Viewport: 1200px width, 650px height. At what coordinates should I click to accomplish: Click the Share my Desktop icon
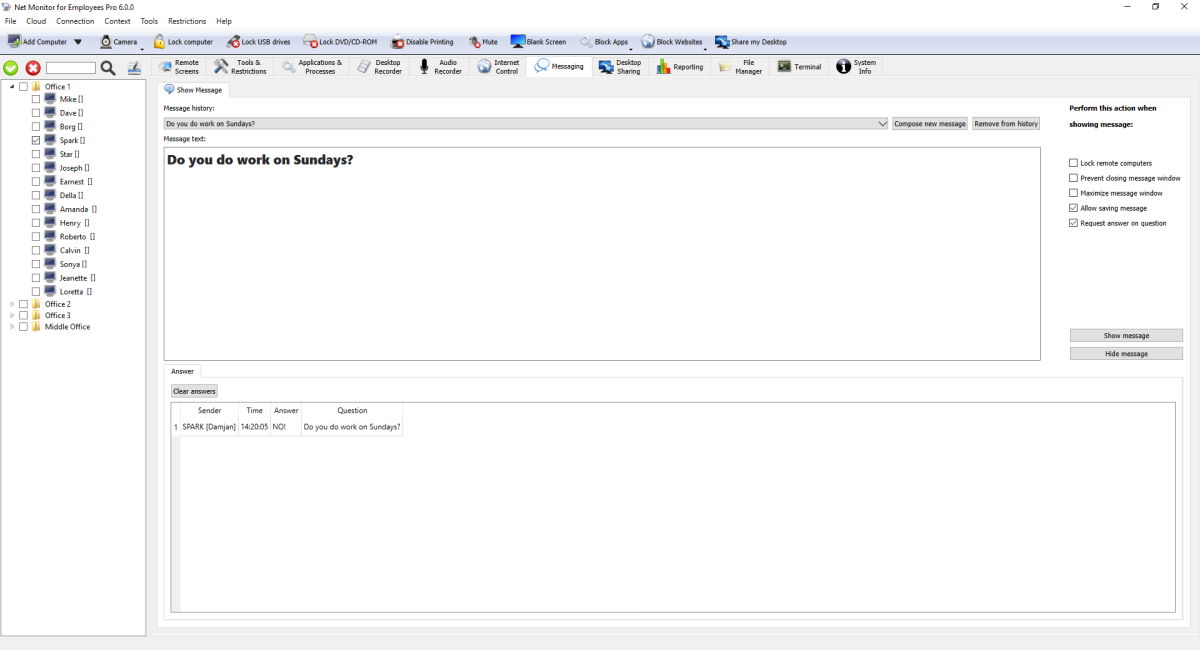click(x=722, y=42)
